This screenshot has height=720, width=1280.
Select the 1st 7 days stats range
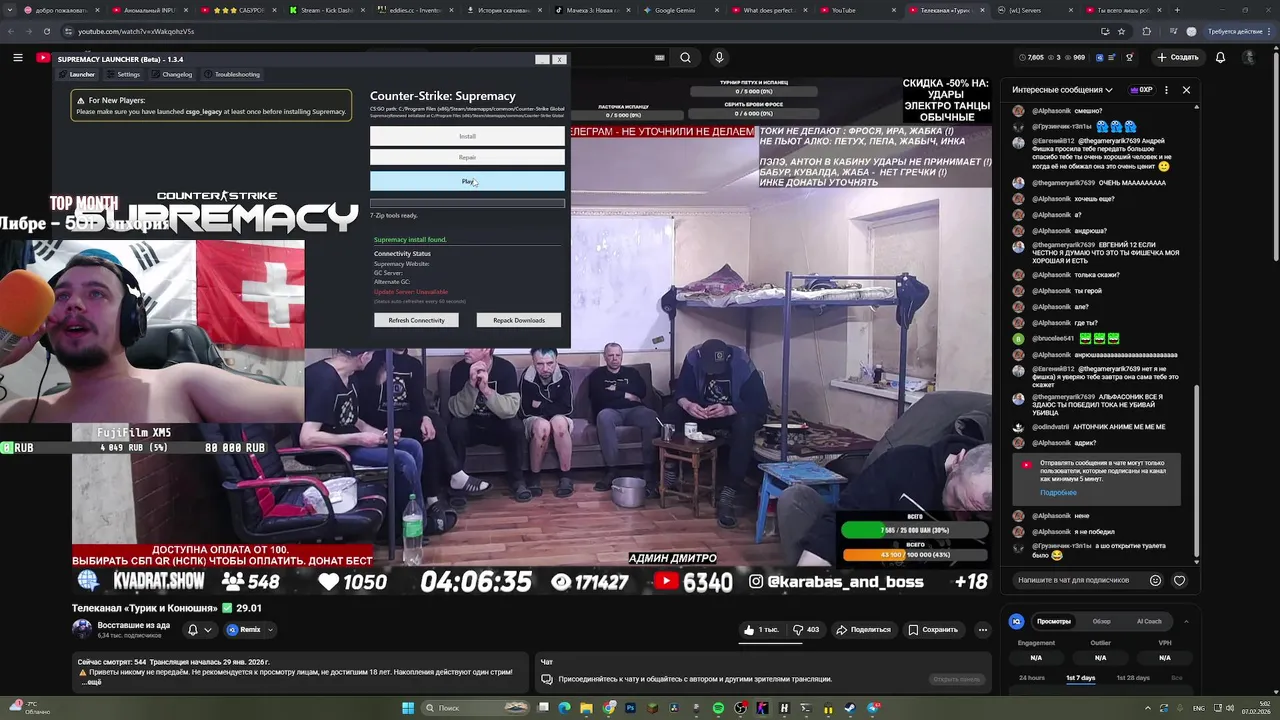(x=1080, y=678)
